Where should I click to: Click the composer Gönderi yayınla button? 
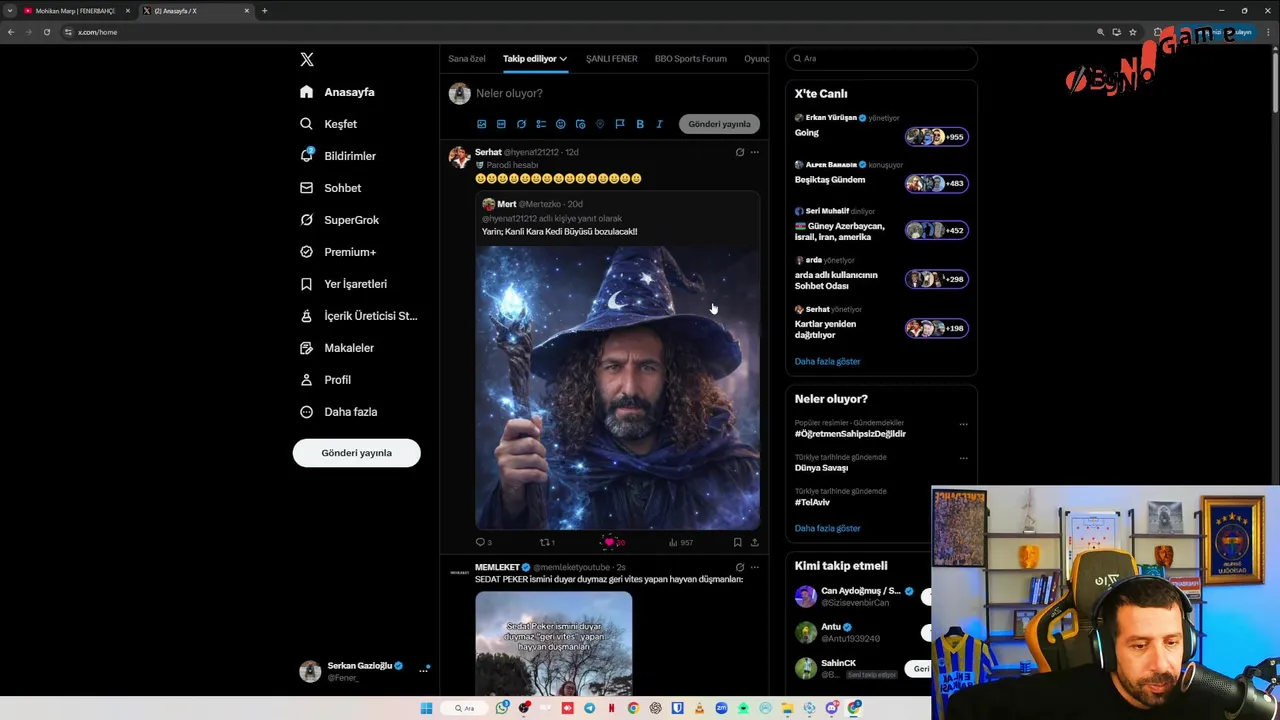click(x=719, y=124)
